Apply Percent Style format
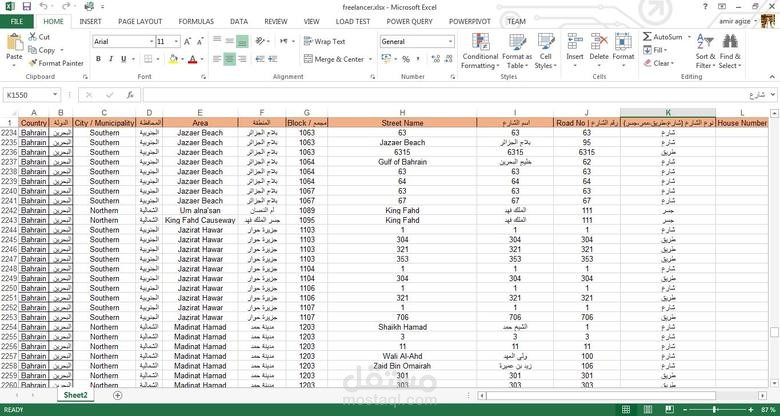This screenshot has width=780, height=416. [x=406, y=59]
